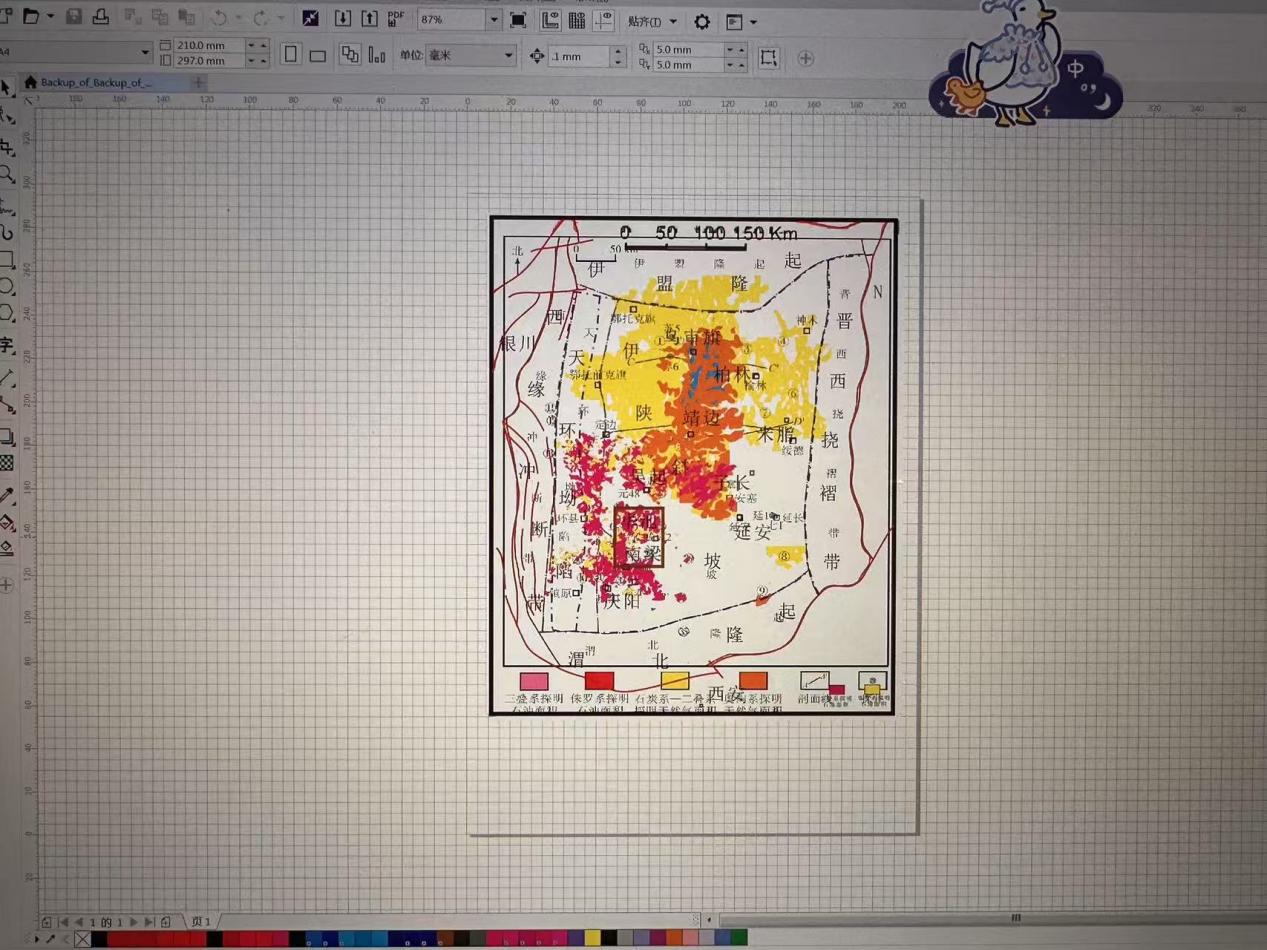Viewport: 1267px width, 950px height.
Task: Click the Print icon
Action: tap(100, 18)
